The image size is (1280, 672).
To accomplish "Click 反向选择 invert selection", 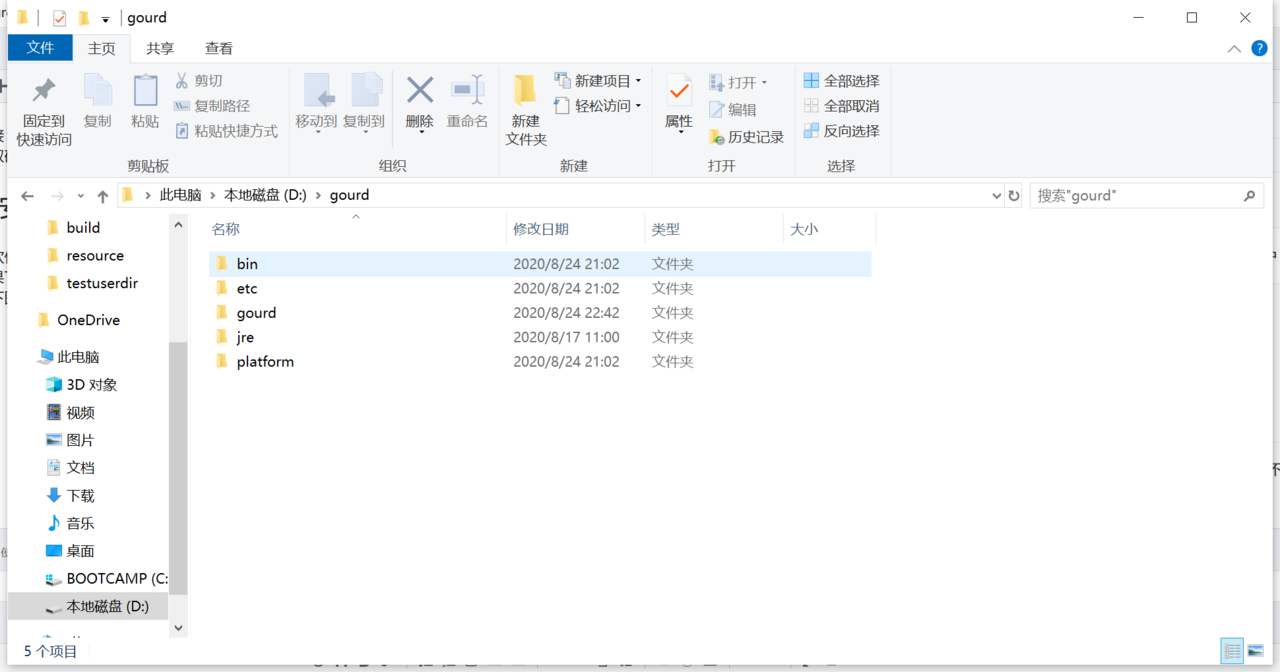I will (x=841, y=131).
